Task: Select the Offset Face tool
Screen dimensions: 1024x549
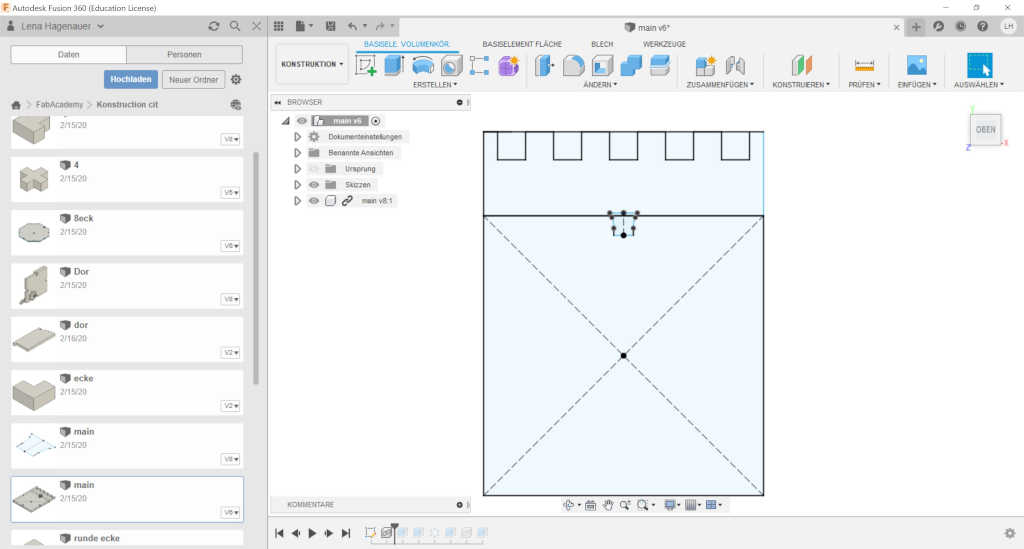Action: click(660, 66)
